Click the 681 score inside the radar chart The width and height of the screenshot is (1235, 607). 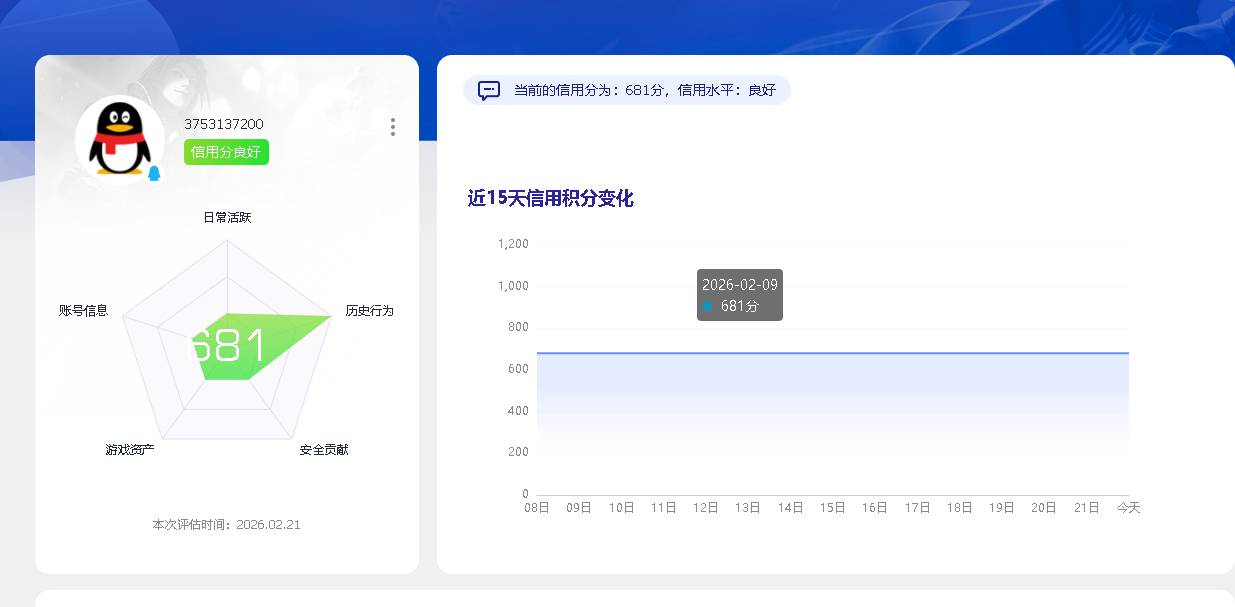click(x=231, y=346)
